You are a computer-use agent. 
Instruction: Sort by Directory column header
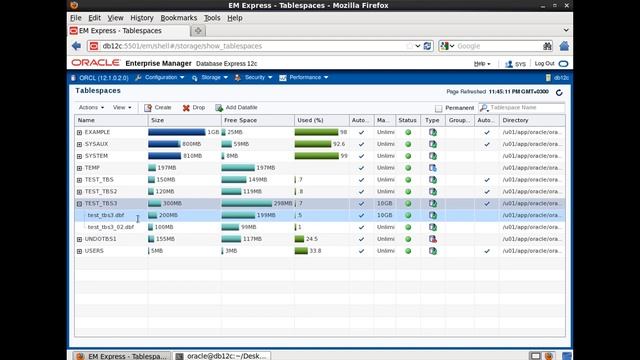pyautogui.click(x=532, y=120)
